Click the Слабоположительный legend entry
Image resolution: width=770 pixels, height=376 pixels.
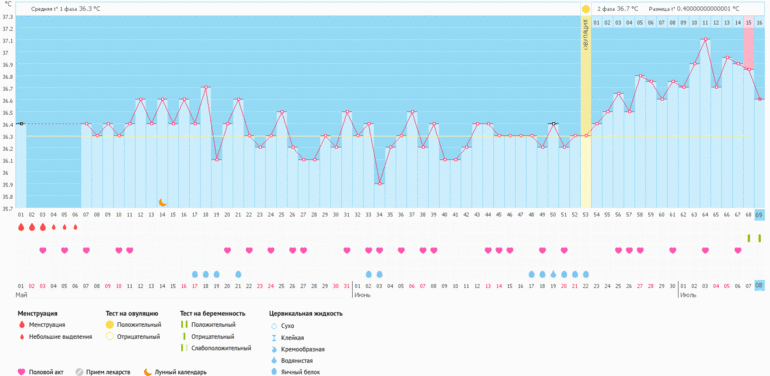pos(221,349)
